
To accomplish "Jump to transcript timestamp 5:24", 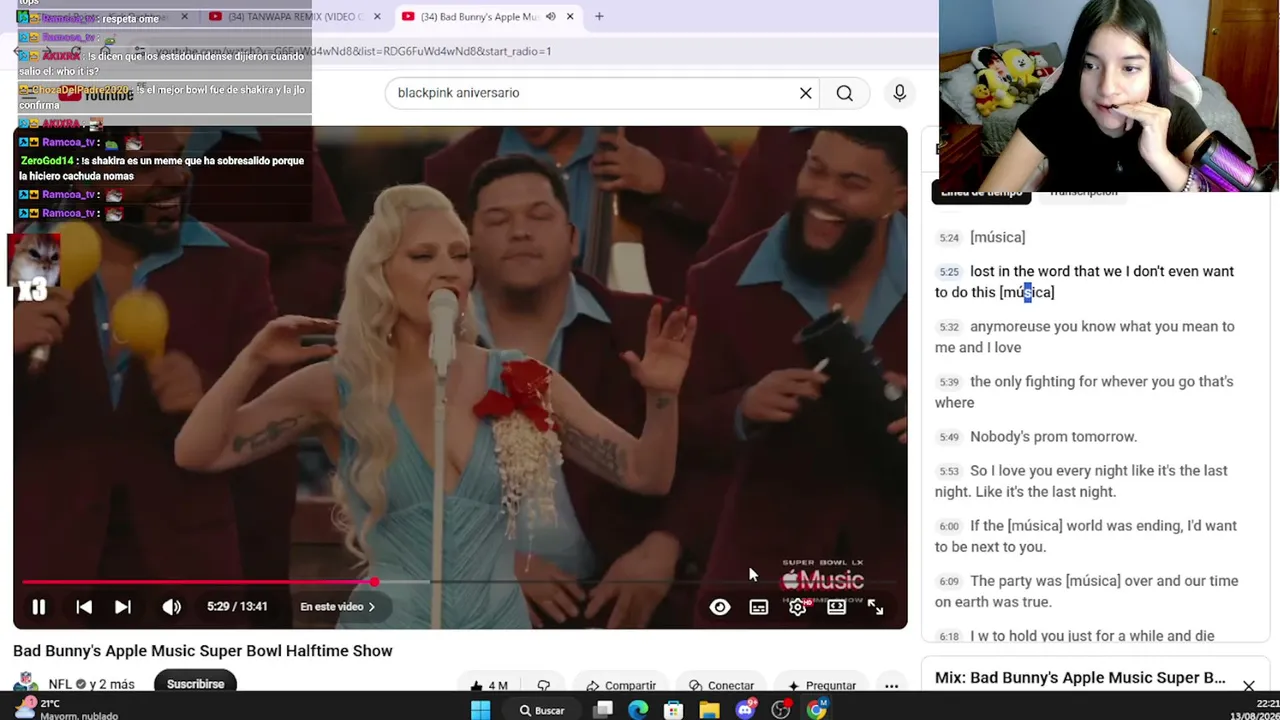I will click(x=949, y=238).
